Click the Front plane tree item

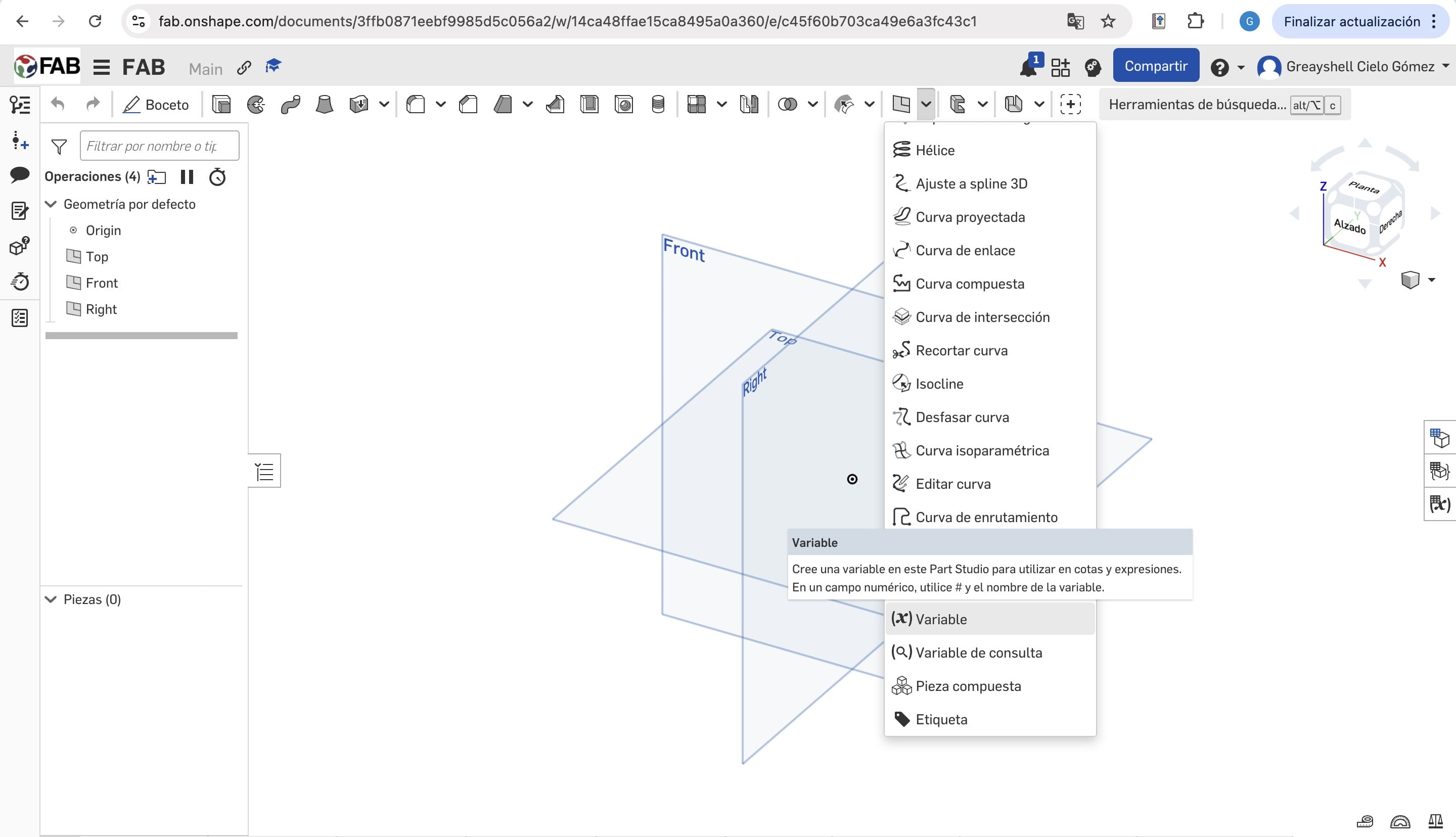tap(101, 283)
